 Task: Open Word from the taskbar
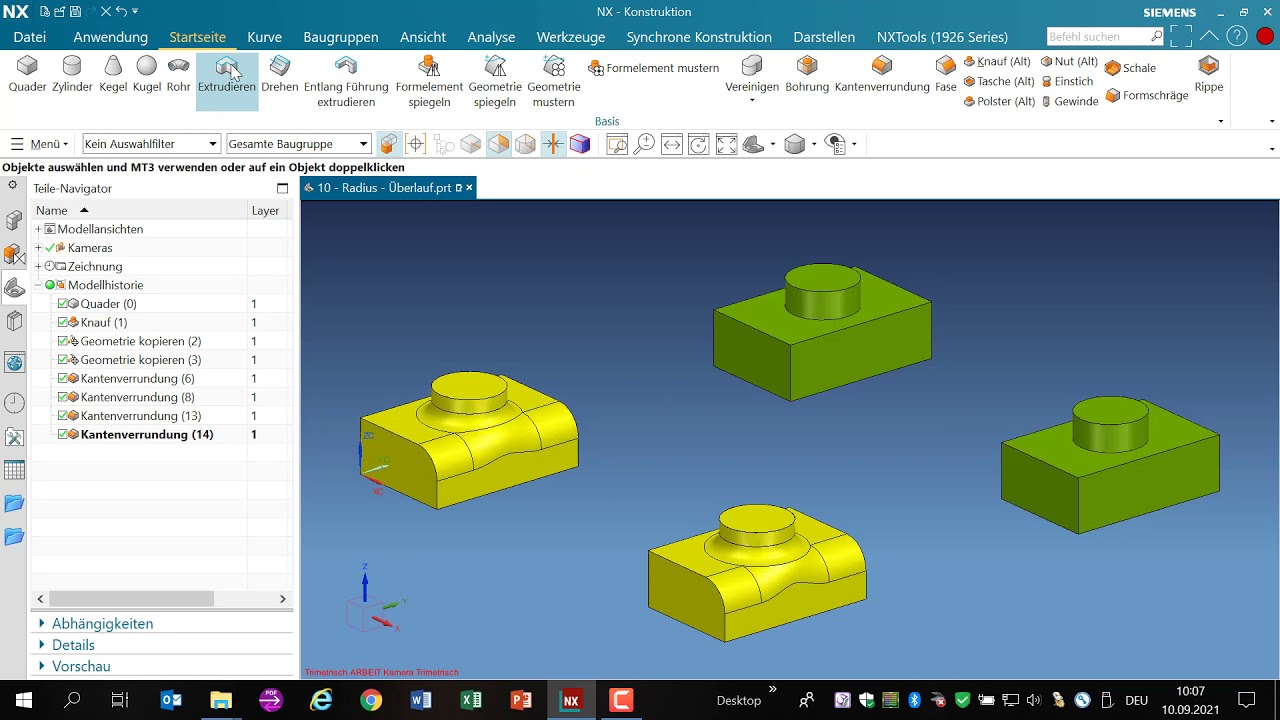tap(421, 700)
